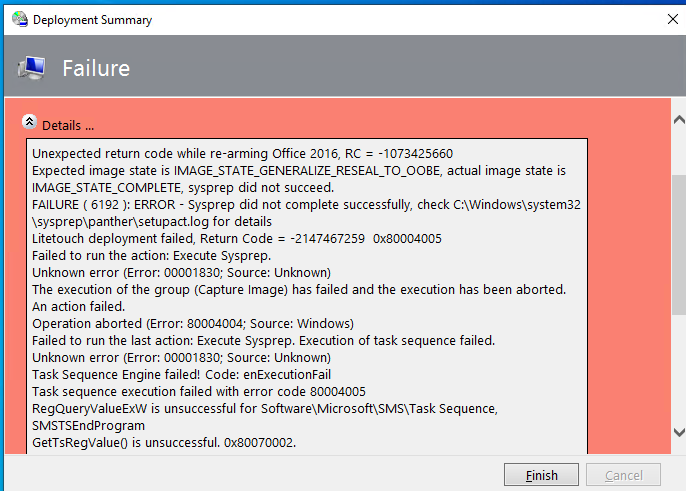Click the greyed-out Cancel button
This screenshot has height=491, width=686.
click(623, 475)
